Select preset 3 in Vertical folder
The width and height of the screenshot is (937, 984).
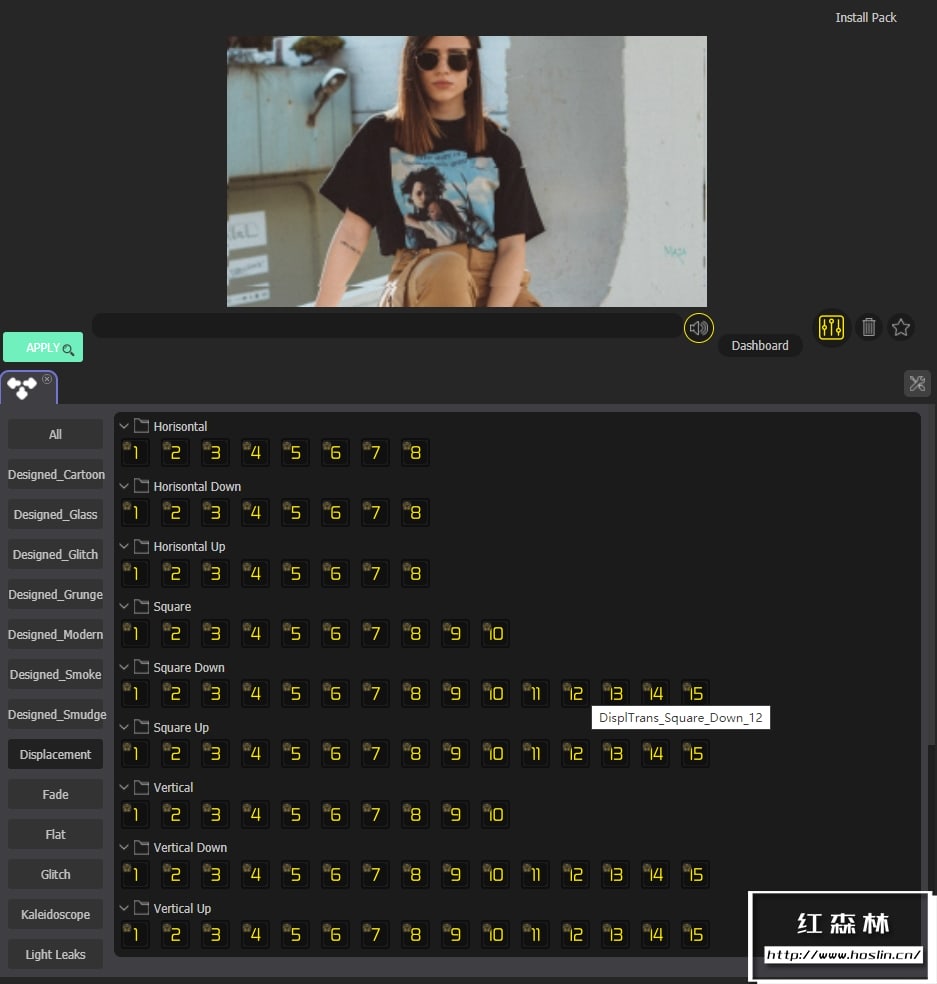click(215, 814)
